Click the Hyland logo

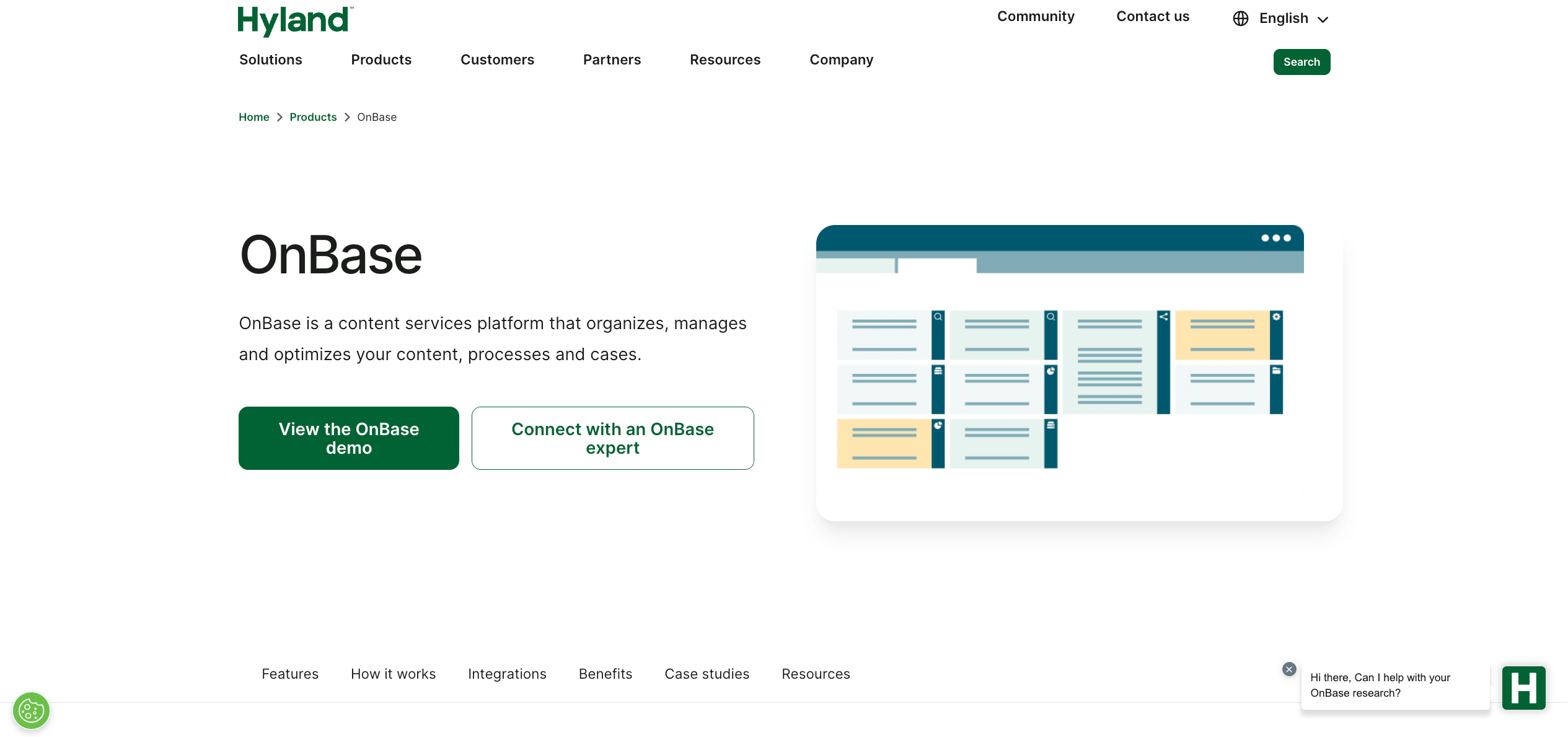tap(296, 21)
